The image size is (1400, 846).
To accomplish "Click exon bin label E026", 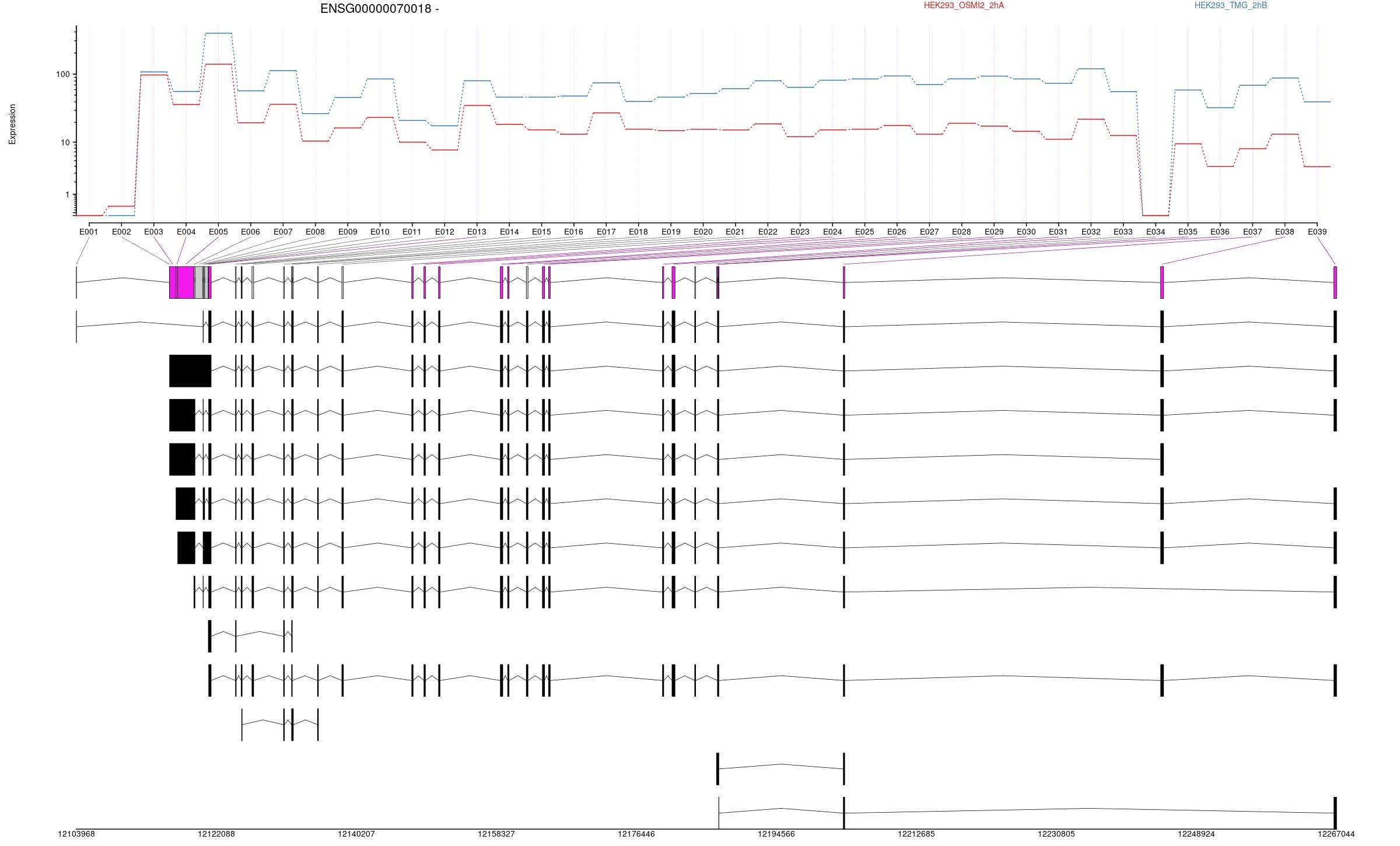I will (897, 232).
